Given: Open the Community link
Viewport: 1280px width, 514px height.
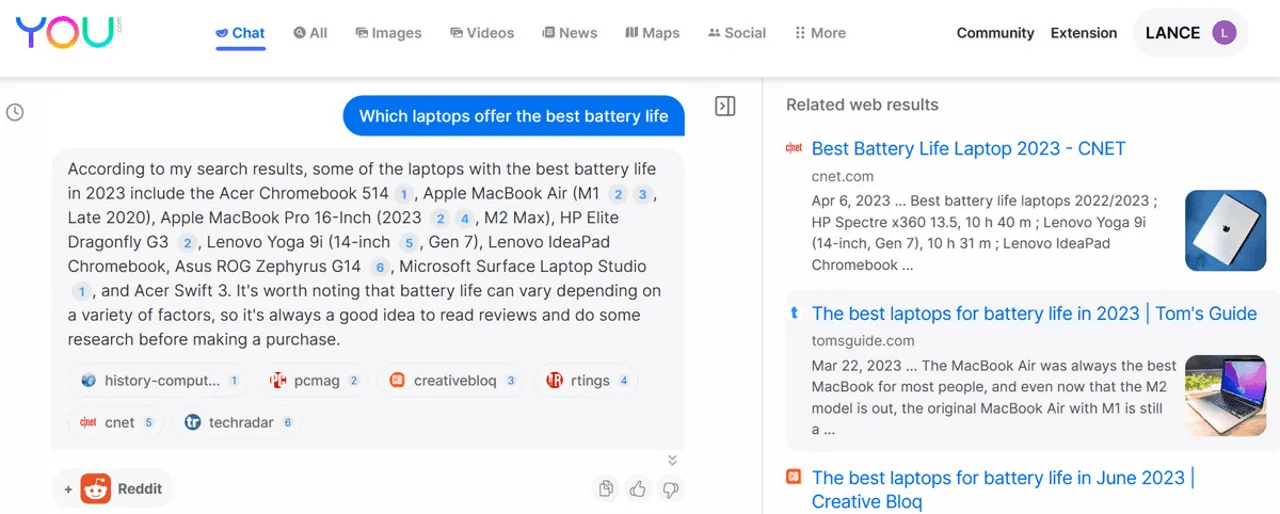Looking at the screenshot, I should click(994, 33).
